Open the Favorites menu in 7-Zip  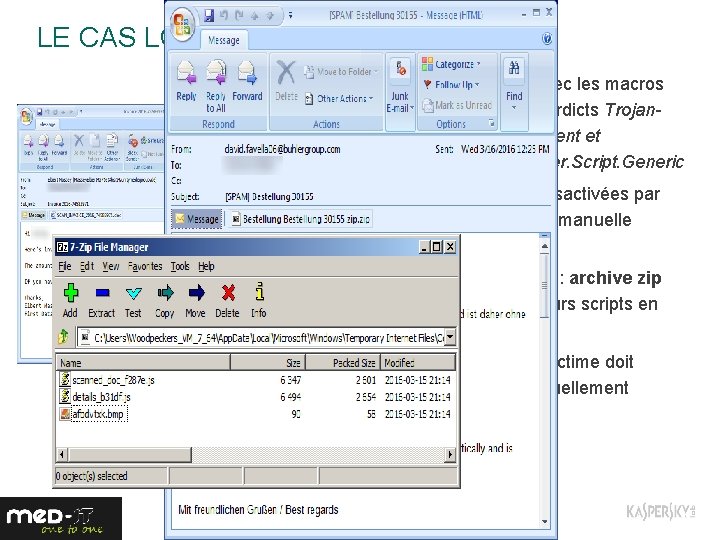click(x=145, y=266)
